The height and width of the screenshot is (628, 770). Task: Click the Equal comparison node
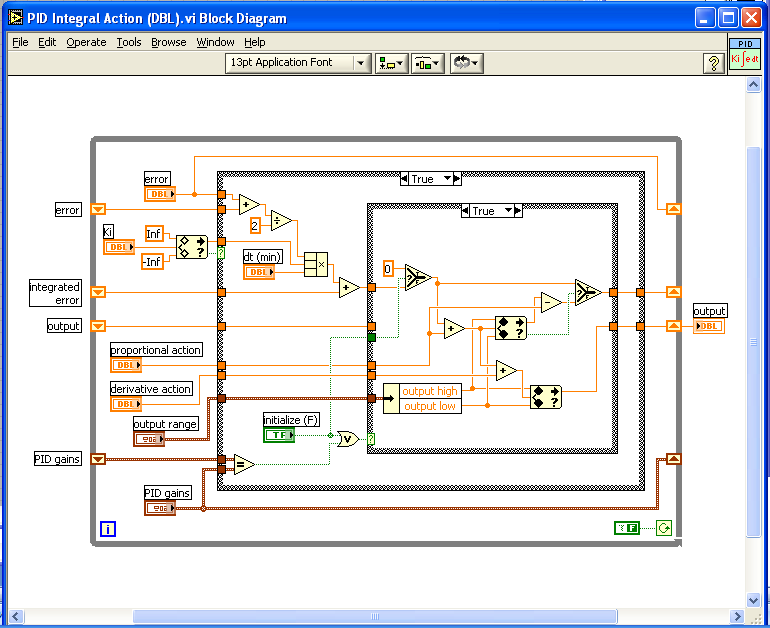click(244, 464)
